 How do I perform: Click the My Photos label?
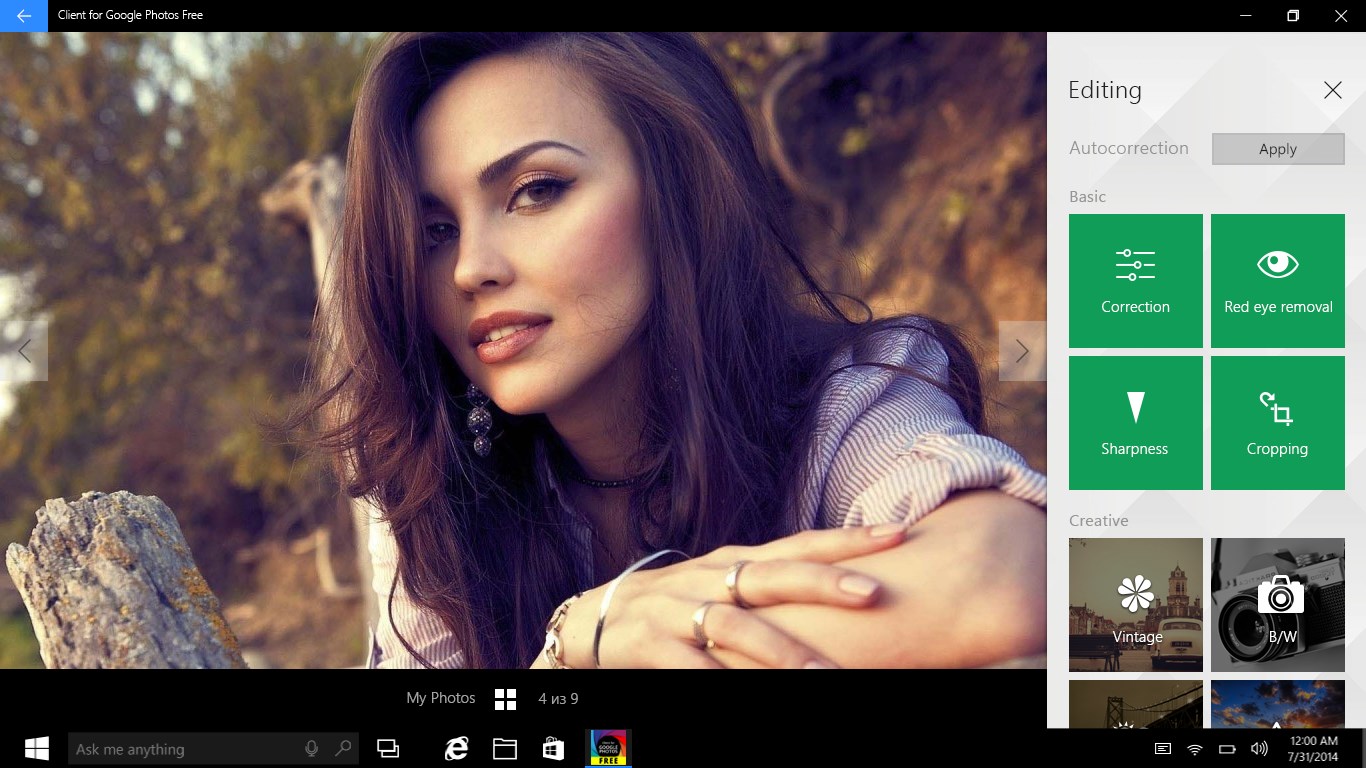click(441, 698)
